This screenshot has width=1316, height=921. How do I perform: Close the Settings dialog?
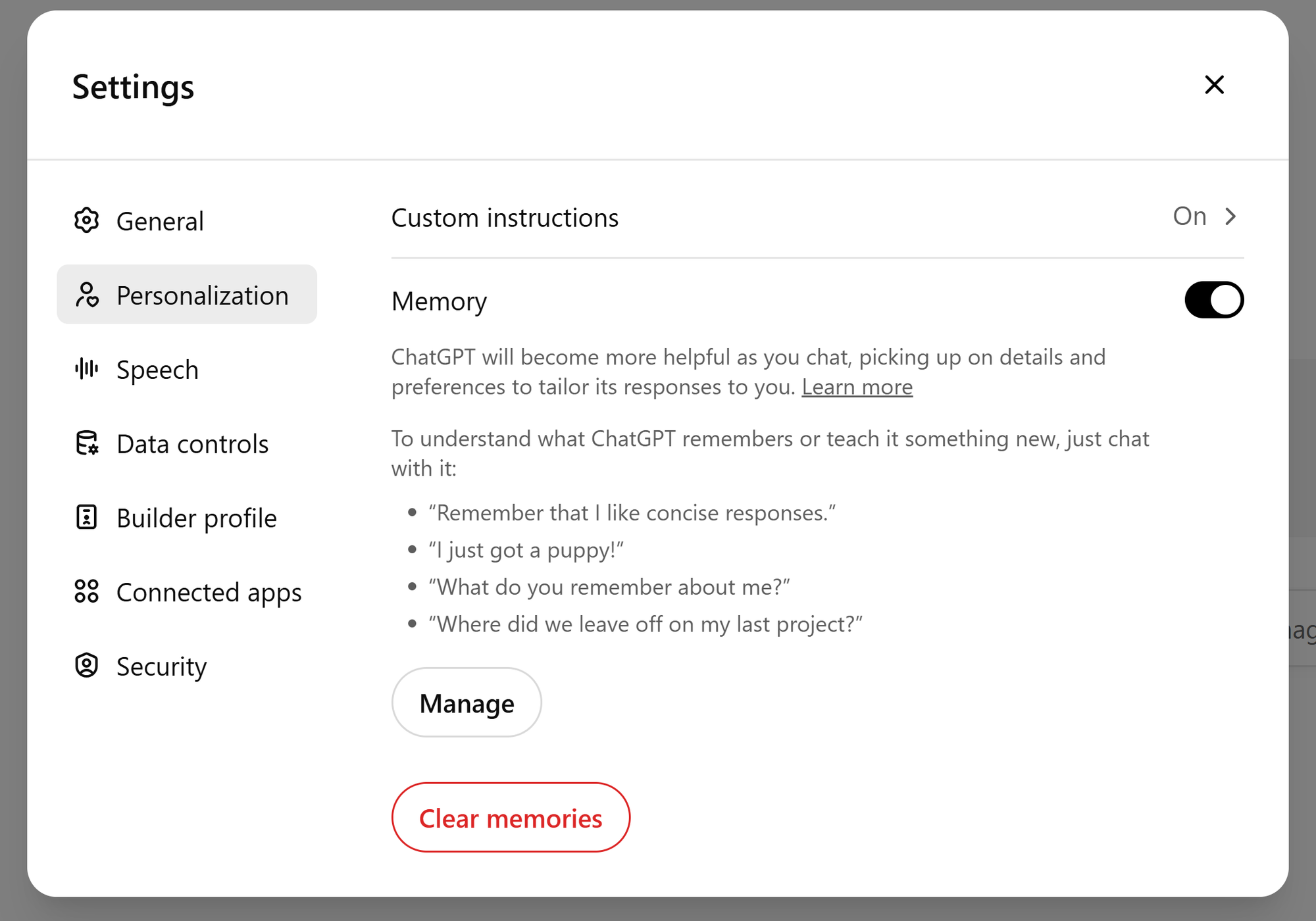tap(1214, 85)
